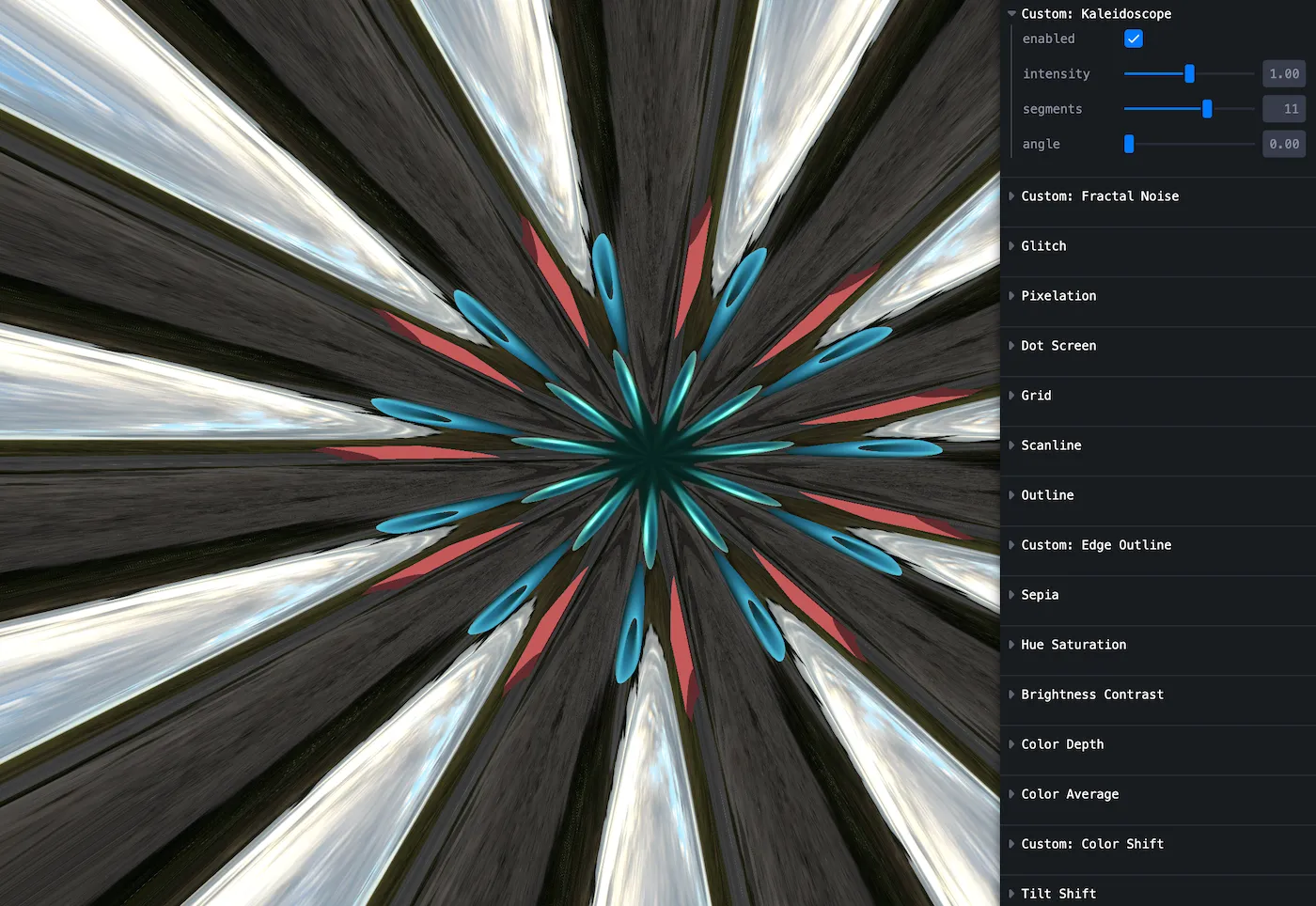Expand the Outline effect settings
This screenshot has width=1316, height=906.
tap(1046, 495)
